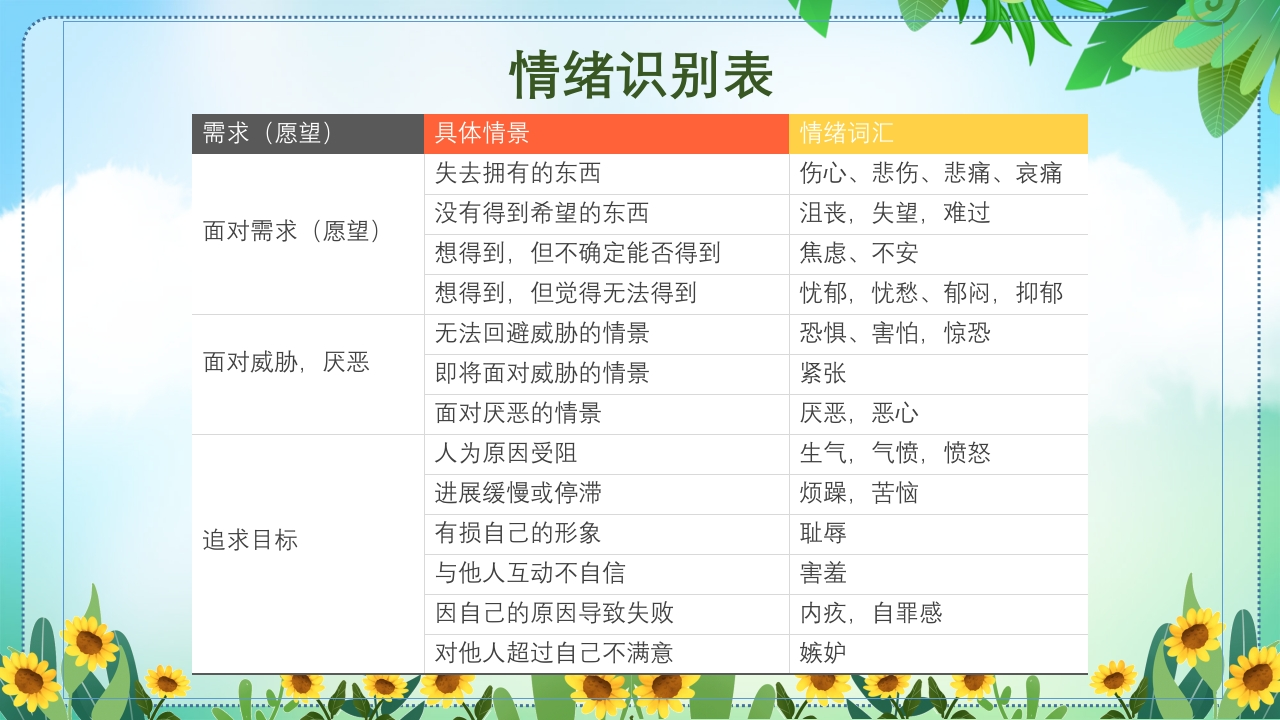Screen dimensions: 1280x720
Task: Select the cell 对他人超过自己不满意
Action: pyautogui.click(x=606, y=654)
